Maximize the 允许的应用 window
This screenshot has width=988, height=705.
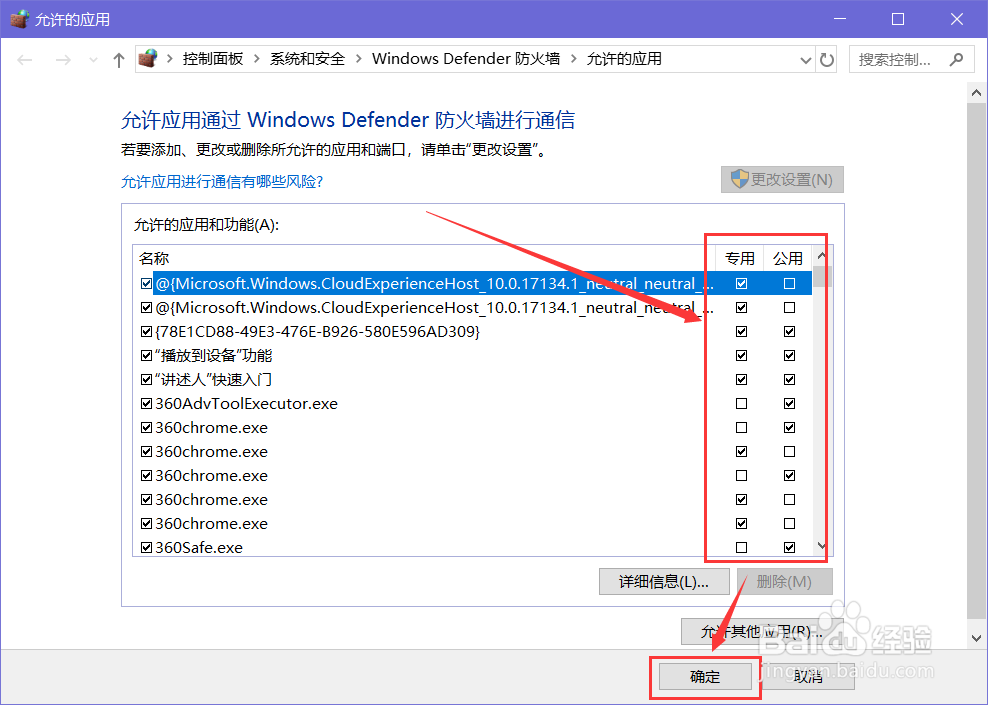click(898, 19)
